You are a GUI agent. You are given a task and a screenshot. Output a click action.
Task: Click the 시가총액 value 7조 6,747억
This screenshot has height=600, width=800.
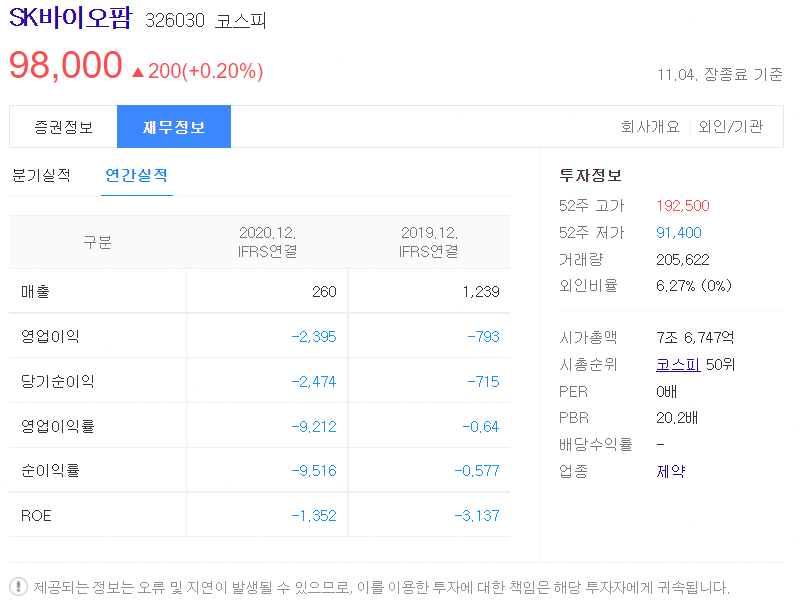pos(695,337)
